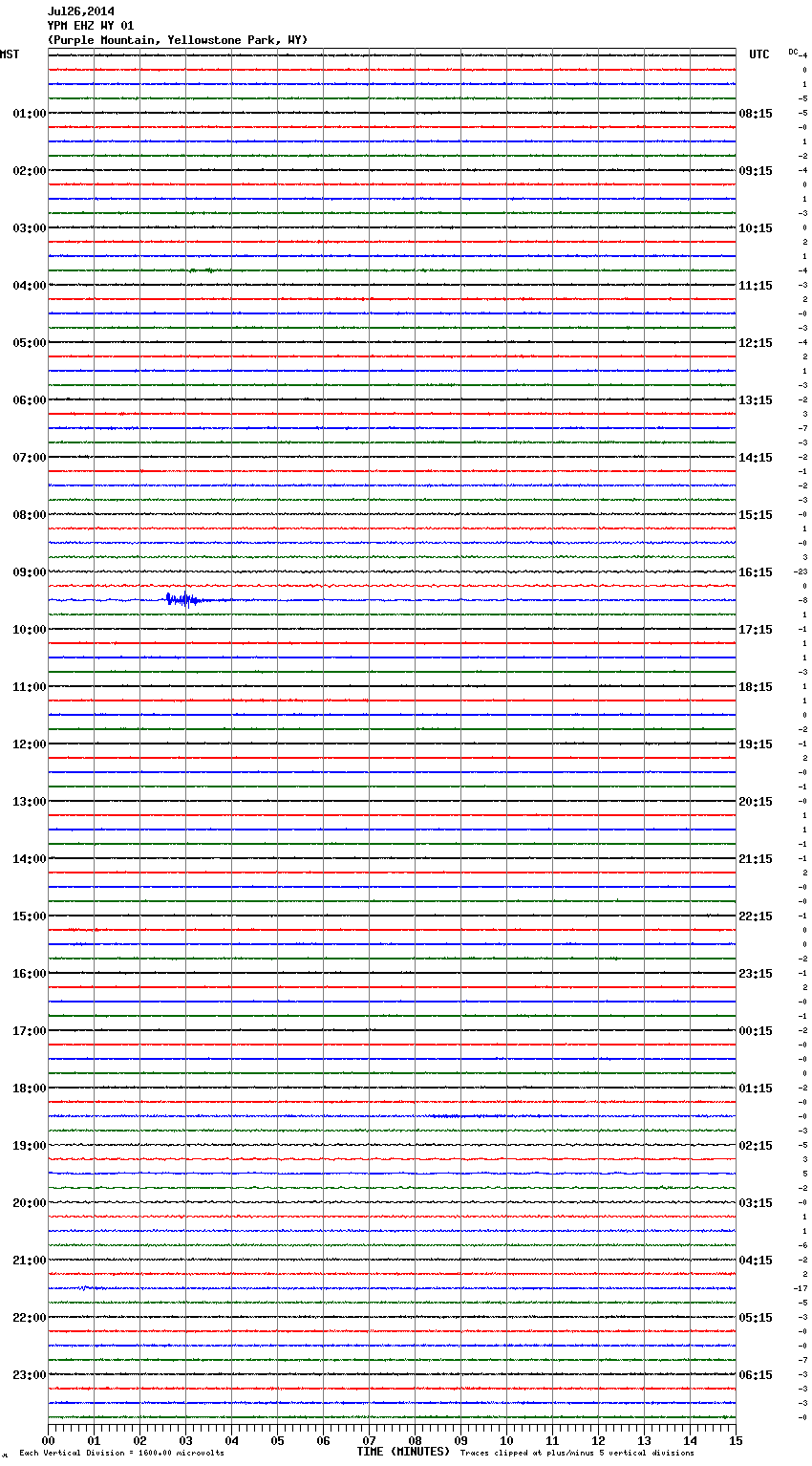Select the 20:00 MST time label
Image resolution: width=812 pixels, height=1466 pixels.
coord(29,1203)
